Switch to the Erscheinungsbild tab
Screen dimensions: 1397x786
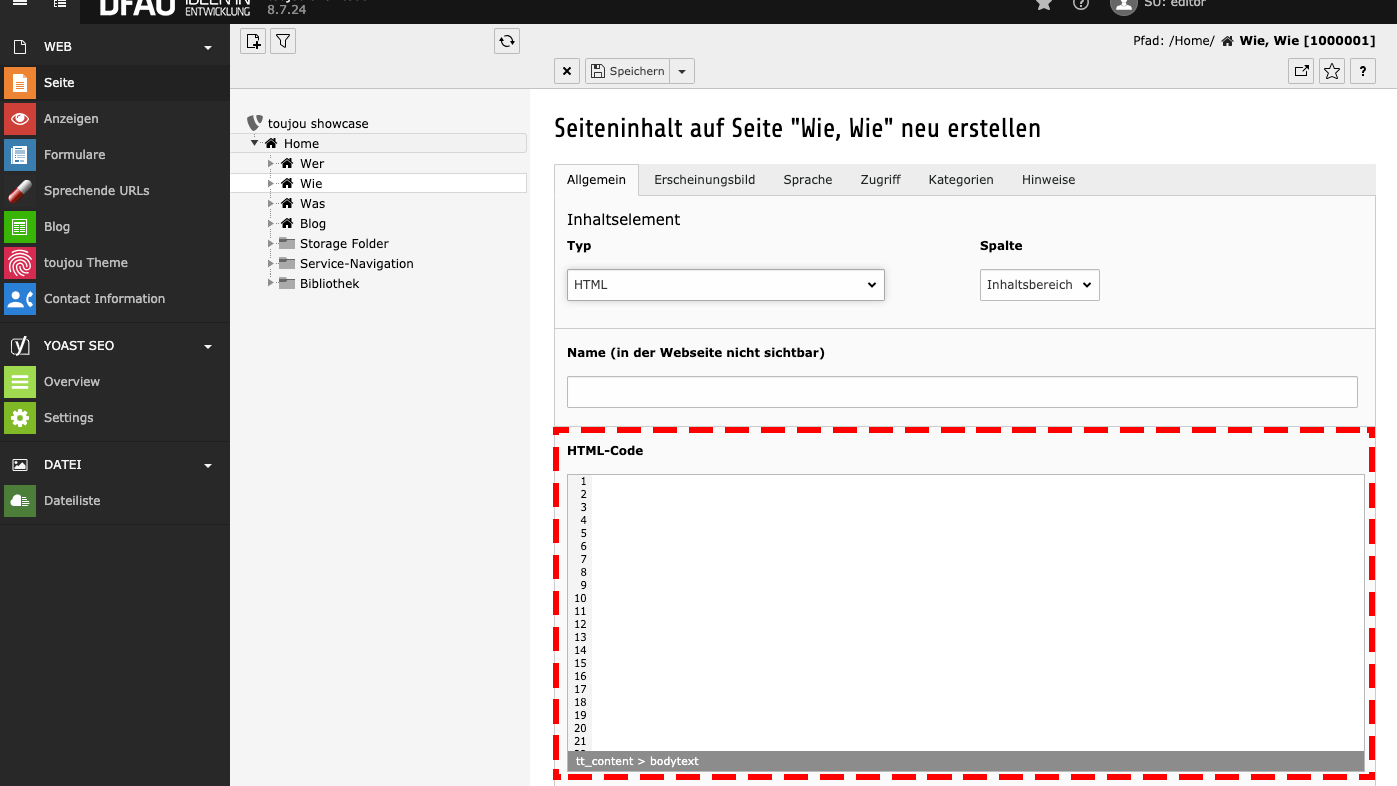coord(704,180)
